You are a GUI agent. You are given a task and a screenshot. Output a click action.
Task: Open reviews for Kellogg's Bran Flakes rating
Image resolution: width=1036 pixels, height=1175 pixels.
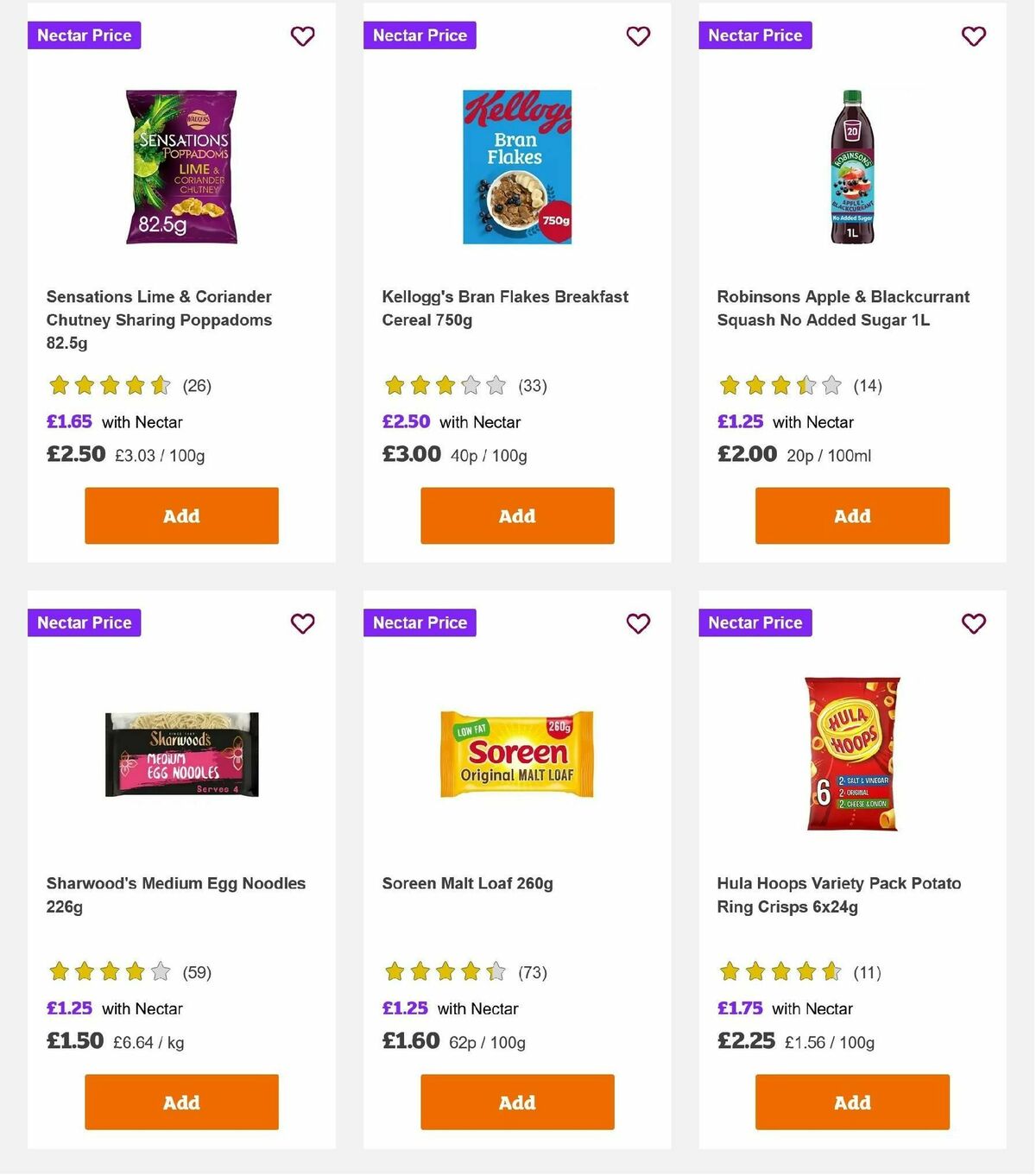532,386
